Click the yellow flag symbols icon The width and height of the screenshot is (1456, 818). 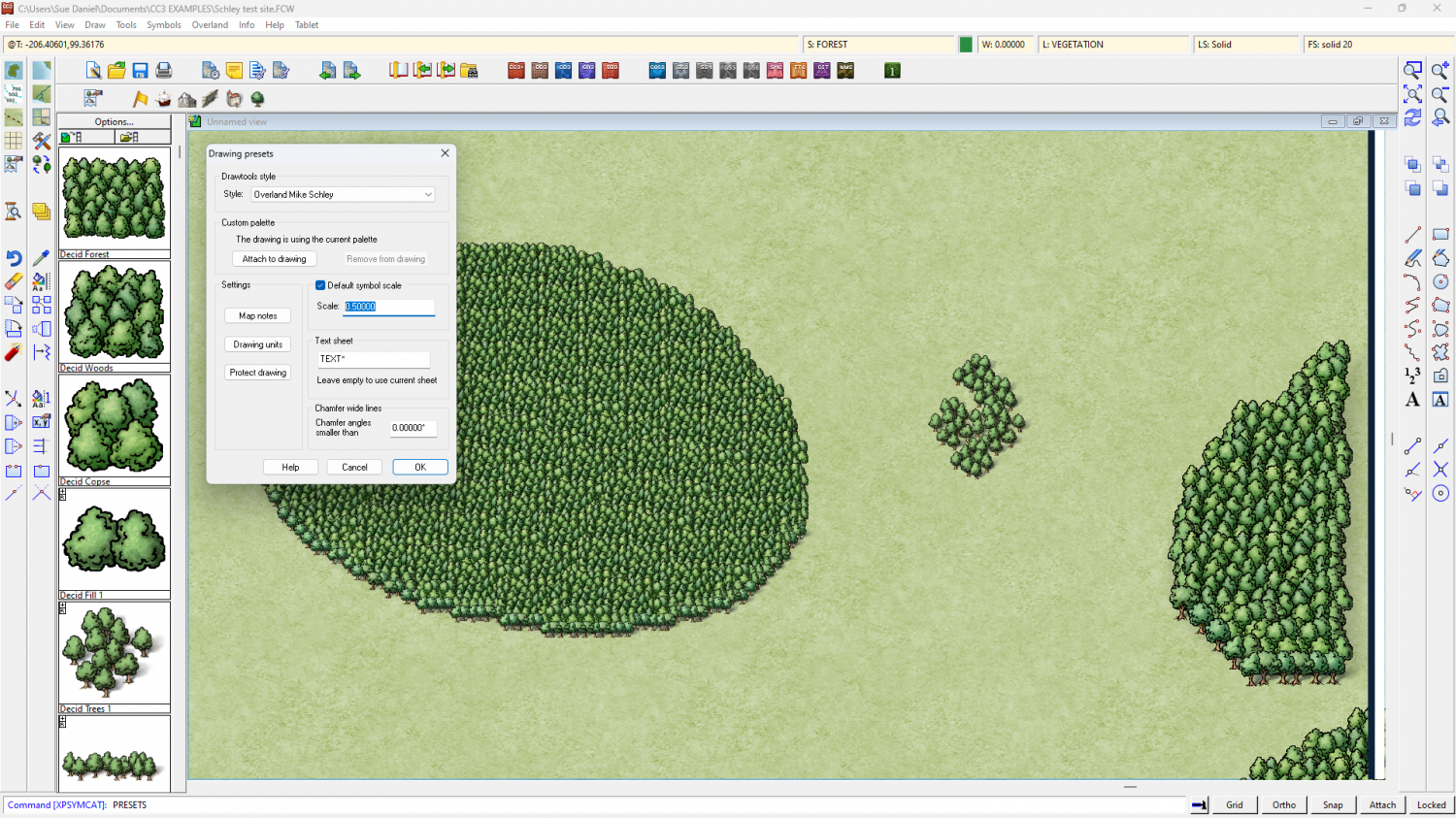click(140, 99)
